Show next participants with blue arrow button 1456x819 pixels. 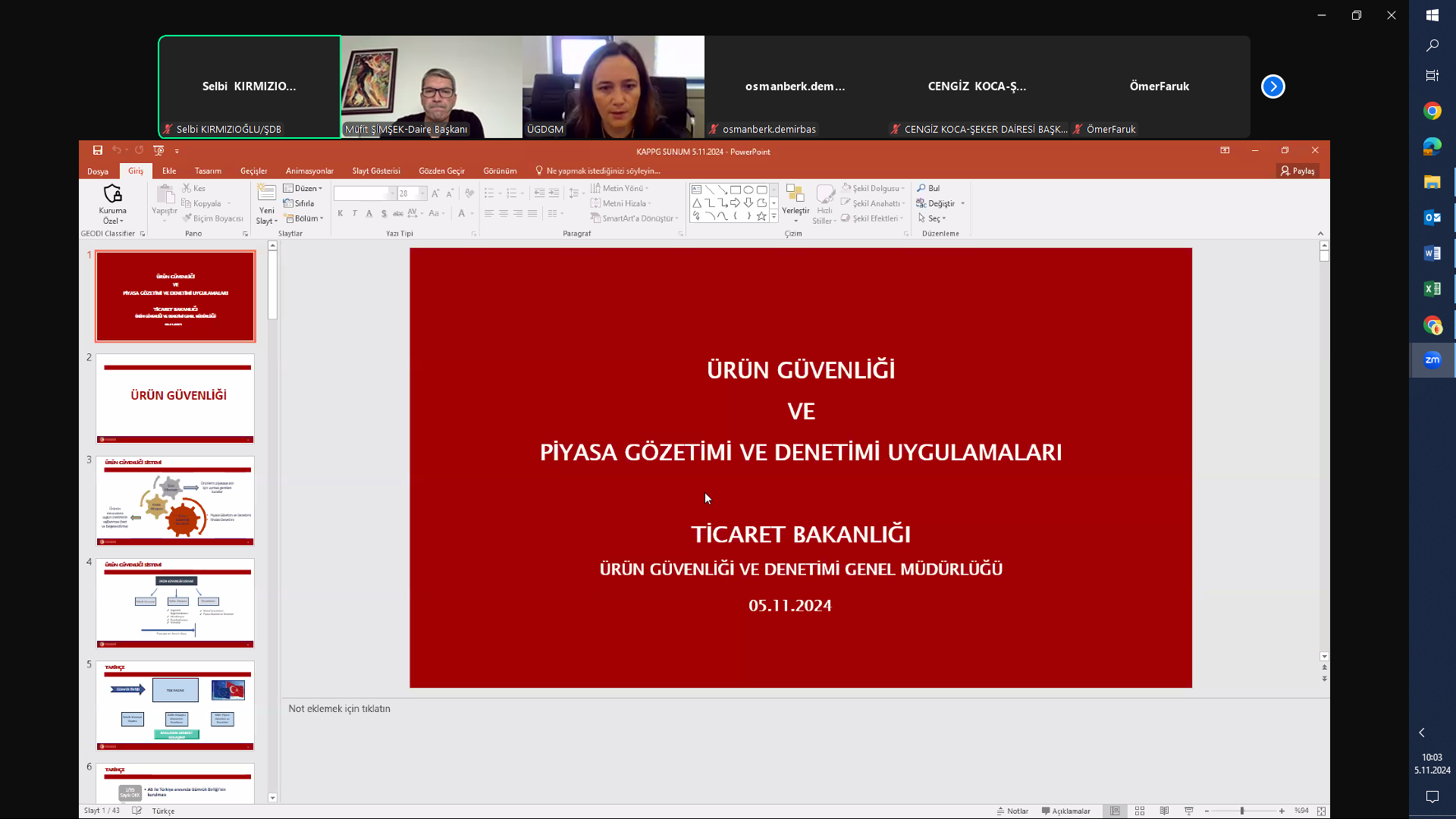tap(1272, 86)
